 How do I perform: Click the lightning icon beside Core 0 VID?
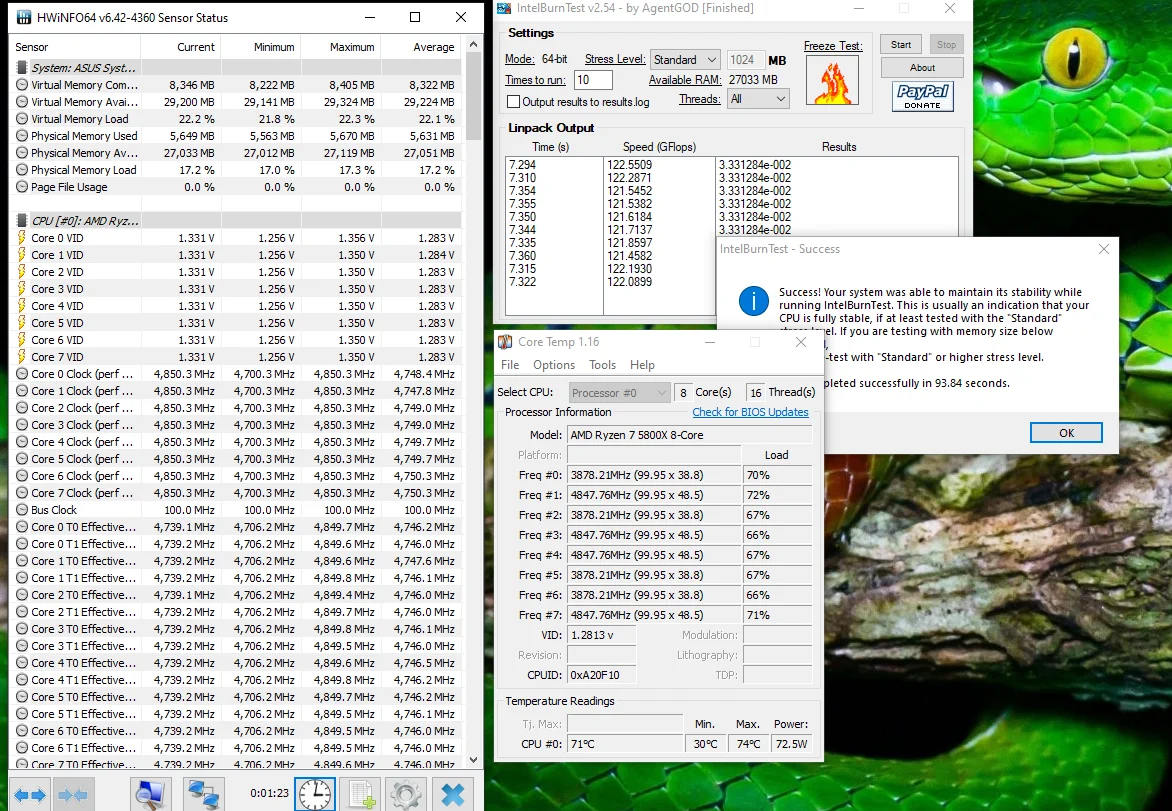(x=22, y=238)
